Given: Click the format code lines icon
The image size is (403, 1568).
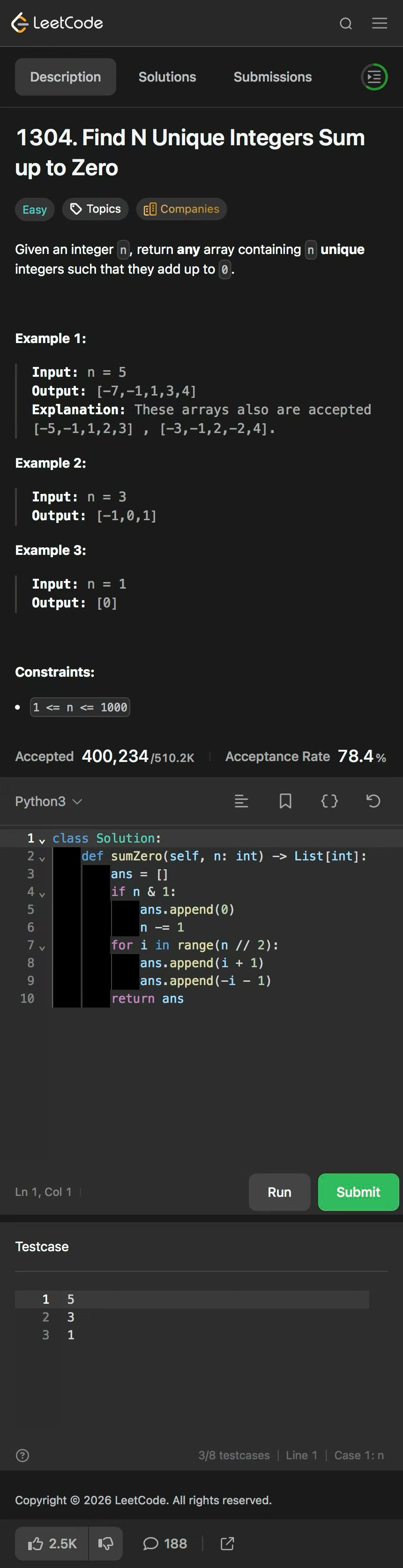Looking at the screenshot, I should click(241, 801).
